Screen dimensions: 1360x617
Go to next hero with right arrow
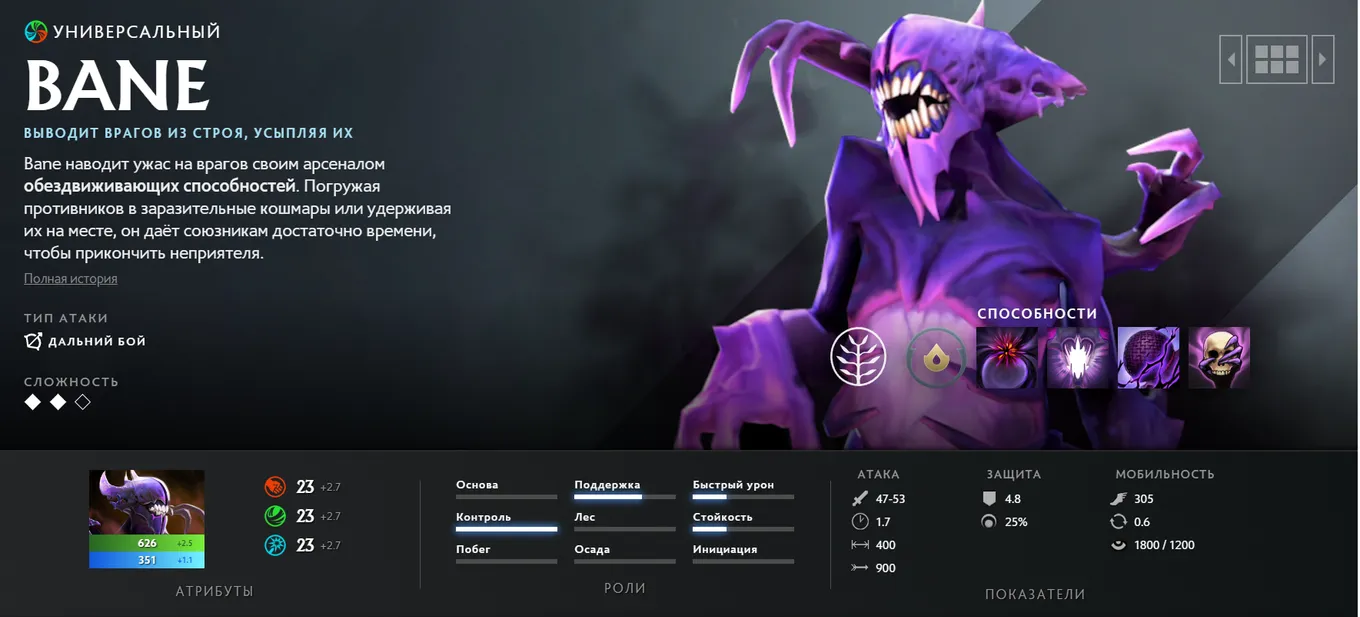pos(1323,60)
